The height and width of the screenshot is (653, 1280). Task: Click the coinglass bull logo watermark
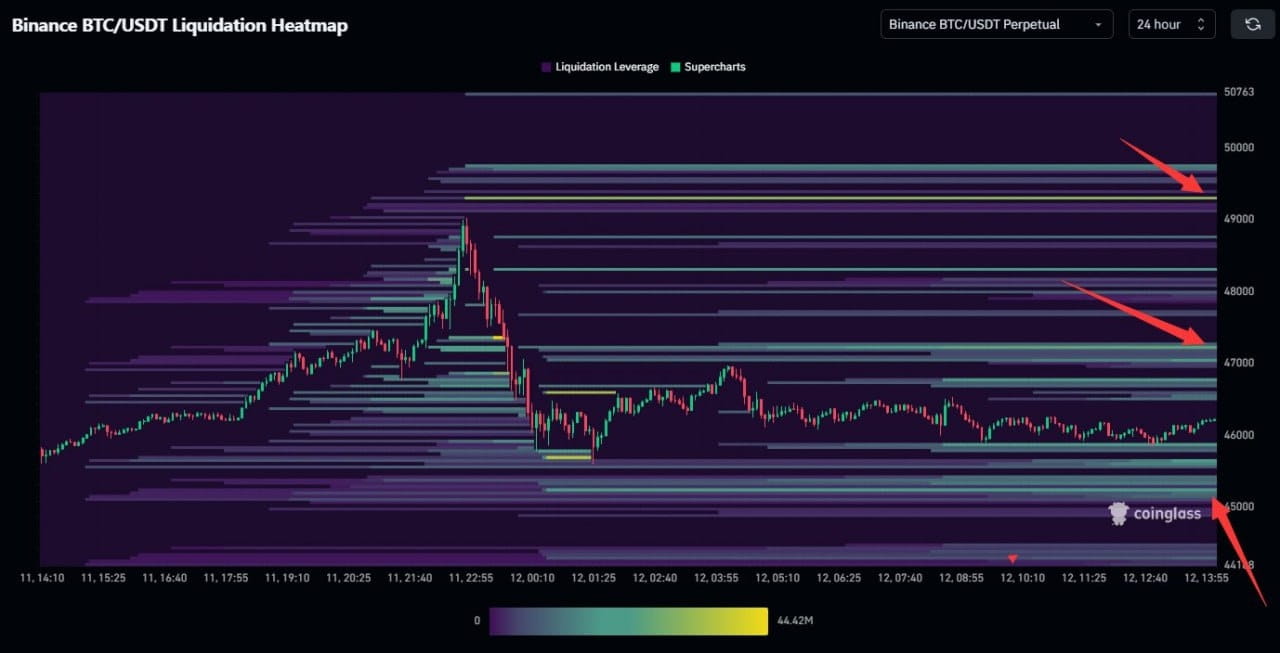1117,513
